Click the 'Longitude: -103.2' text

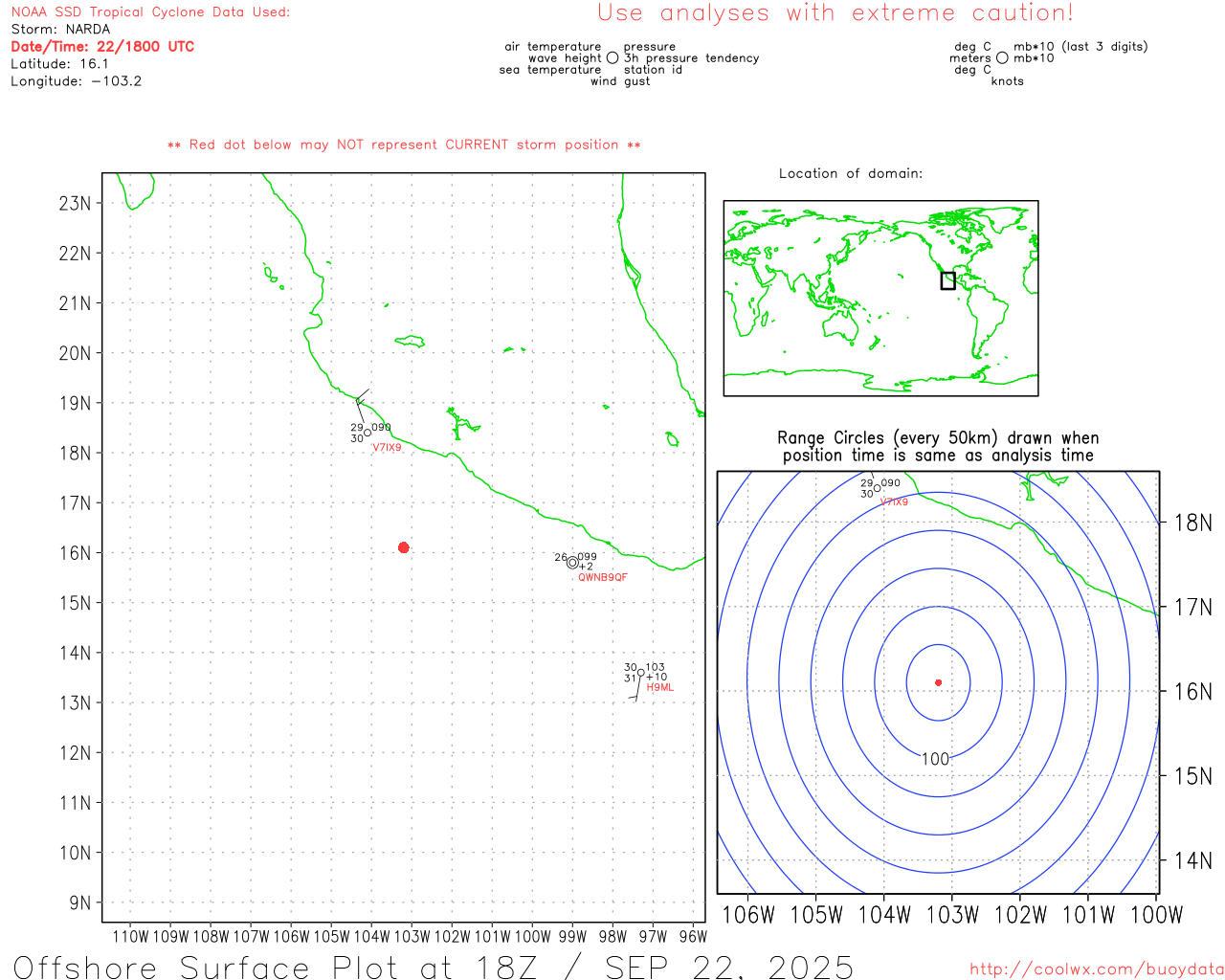tap(77, 81)
